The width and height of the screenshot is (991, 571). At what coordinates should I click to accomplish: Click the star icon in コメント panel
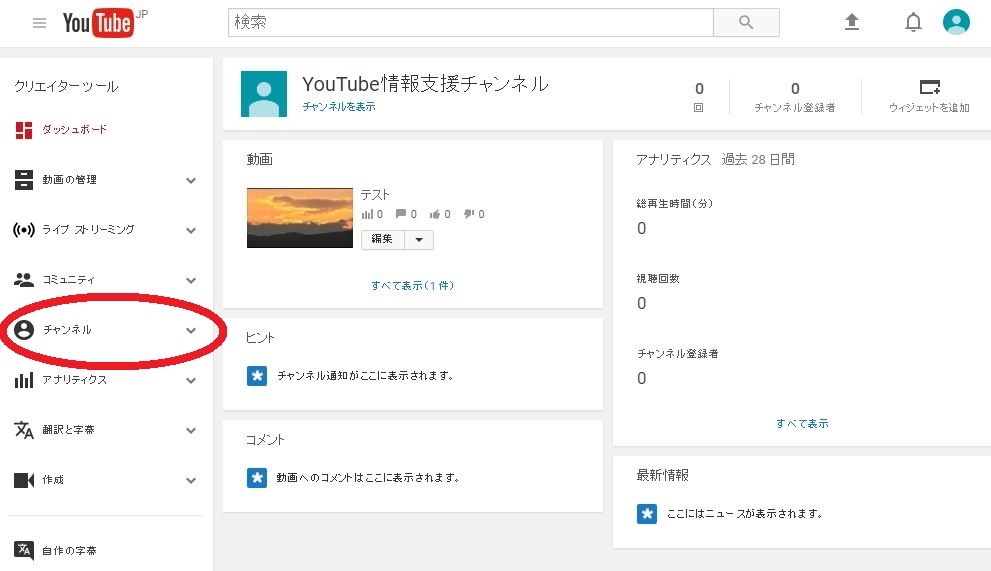pyautogui.click(x=257, y=477)
